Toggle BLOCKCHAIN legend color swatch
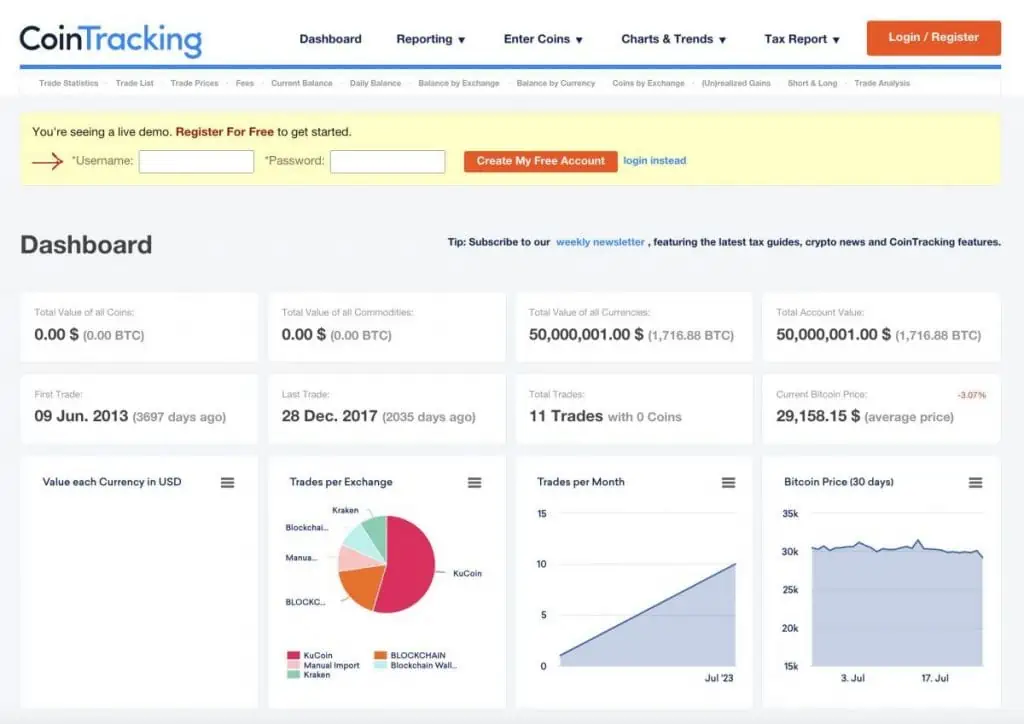The width and height of the screenshot is (1024, 724). coord(381,655)
